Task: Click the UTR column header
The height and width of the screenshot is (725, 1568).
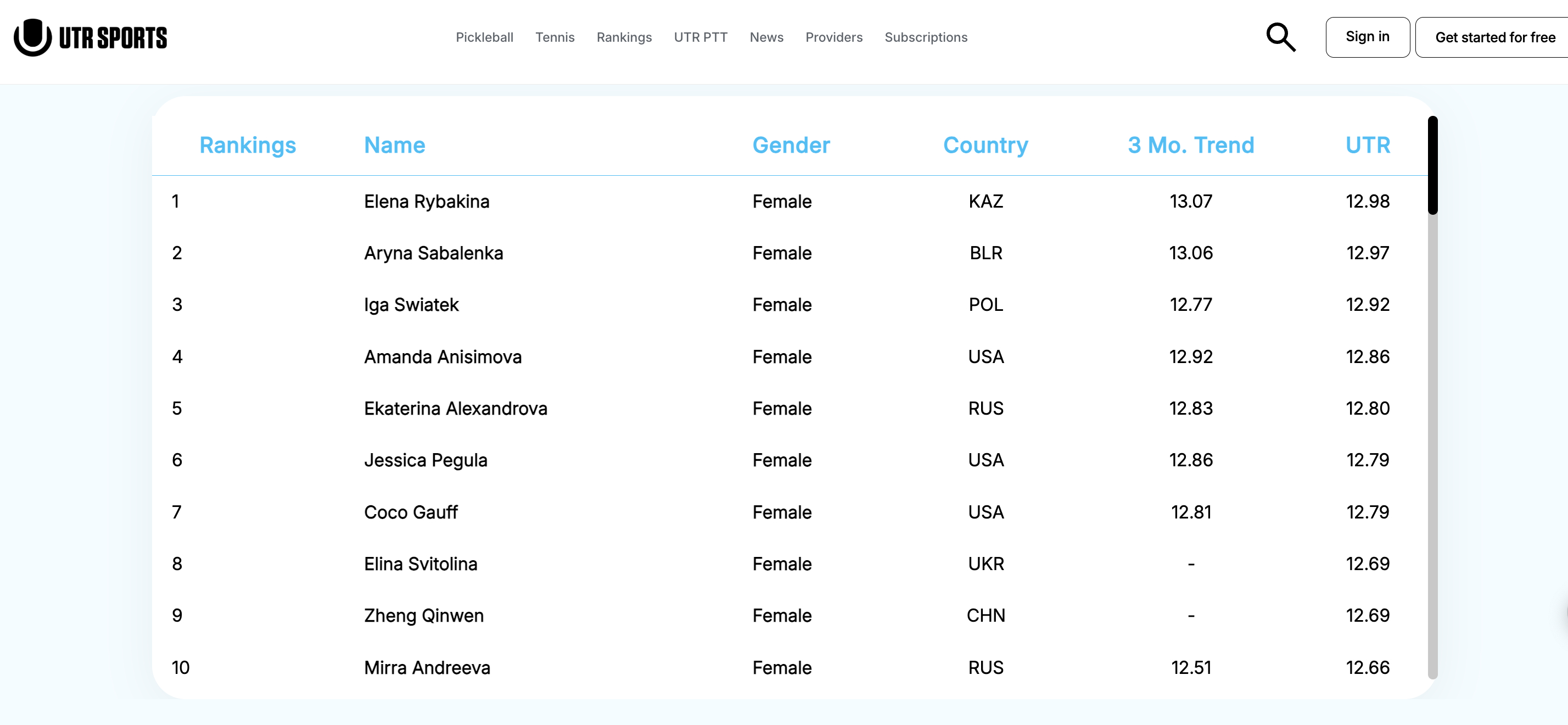Action: [x=1367, y=145]
